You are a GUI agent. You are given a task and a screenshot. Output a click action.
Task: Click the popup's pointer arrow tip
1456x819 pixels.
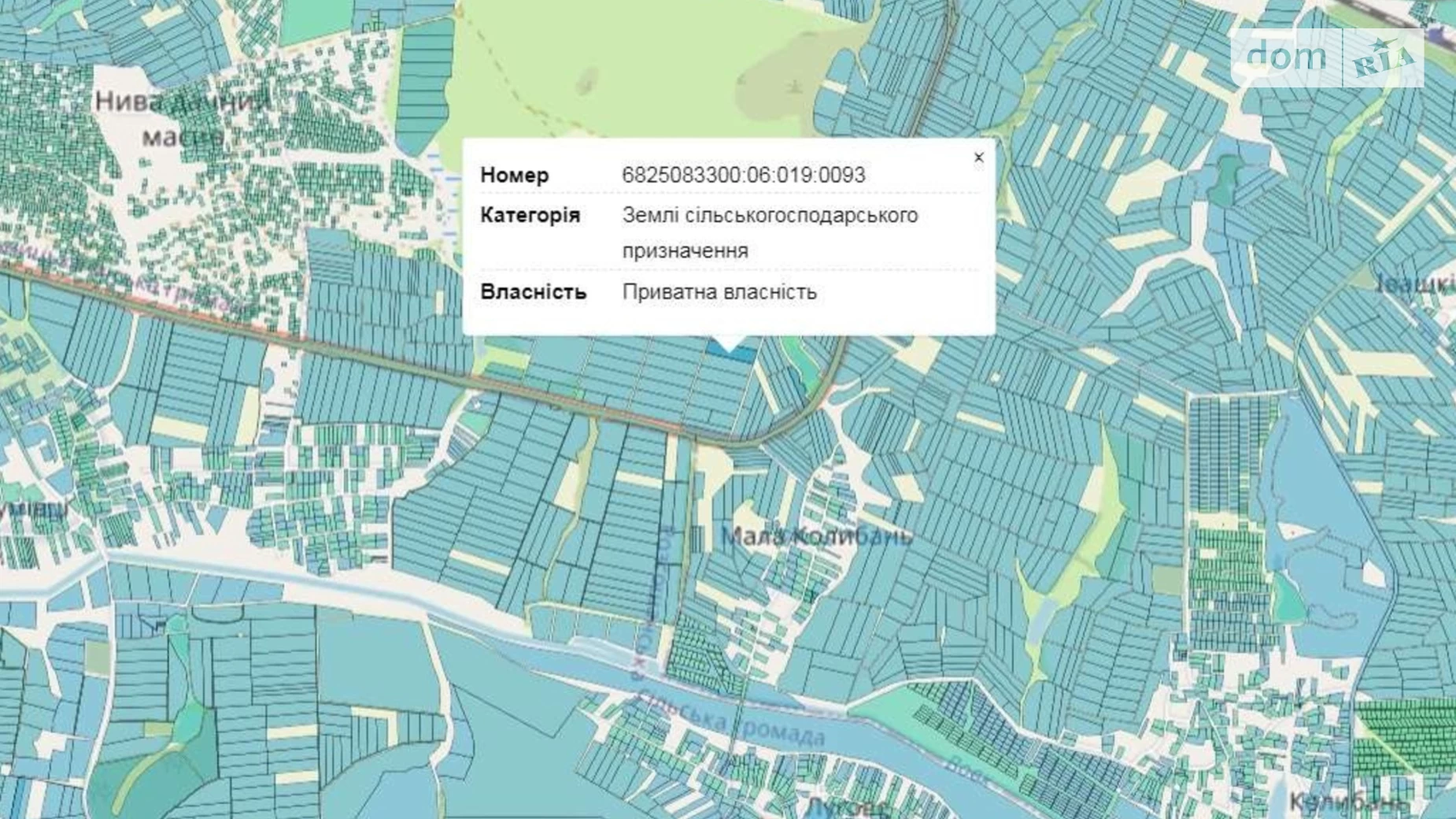pyautogui.click(x=729, y=346)
